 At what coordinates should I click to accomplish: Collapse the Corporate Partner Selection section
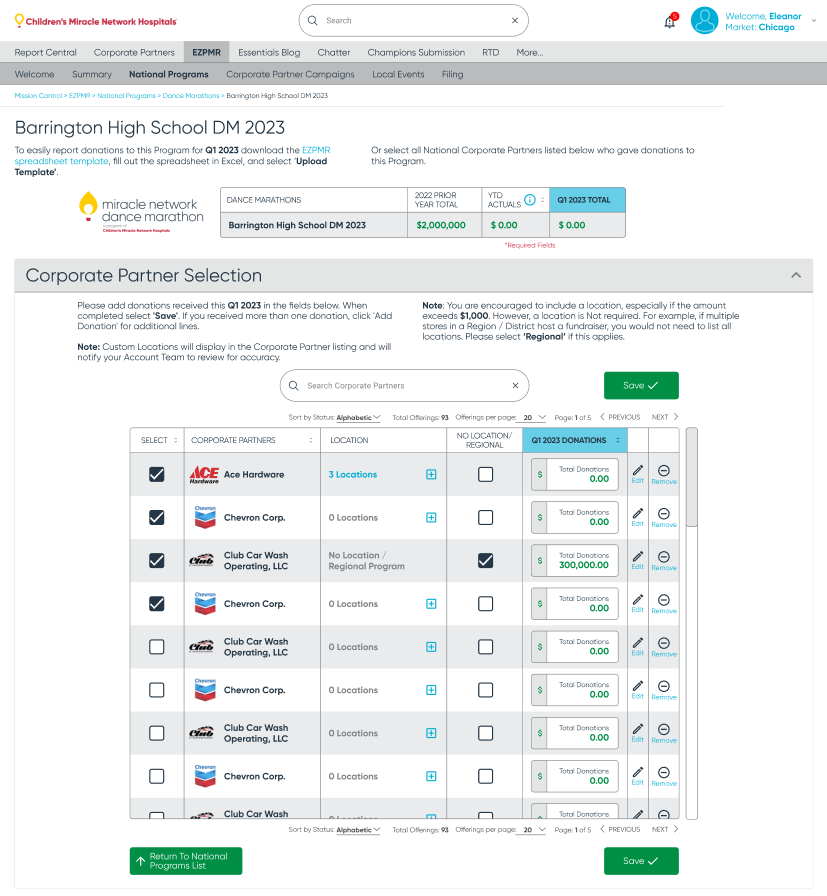click(796, 275)
